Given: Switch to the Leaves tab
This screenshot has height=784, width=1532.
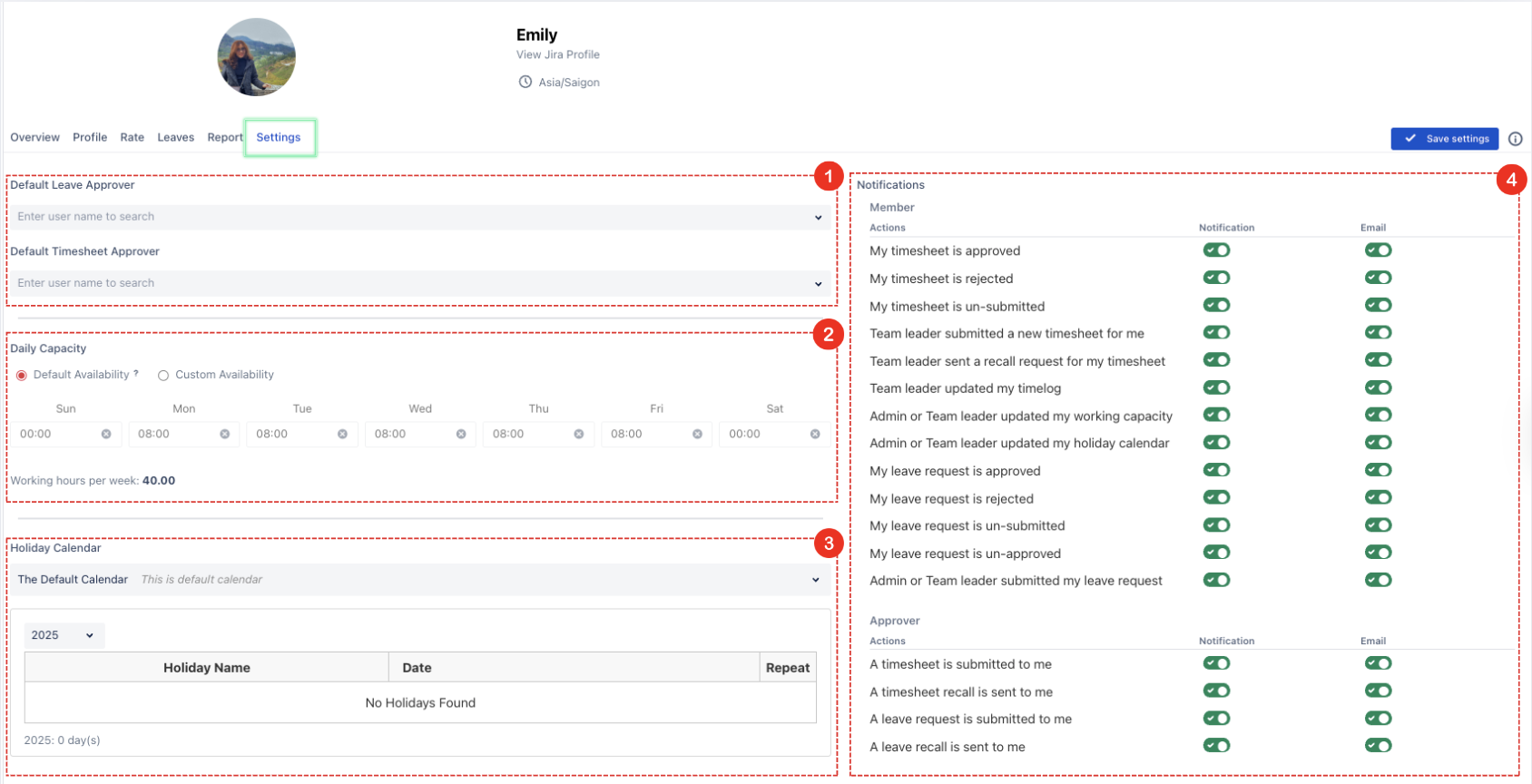Looking at the screenshot, I should (x=175, y=138).
